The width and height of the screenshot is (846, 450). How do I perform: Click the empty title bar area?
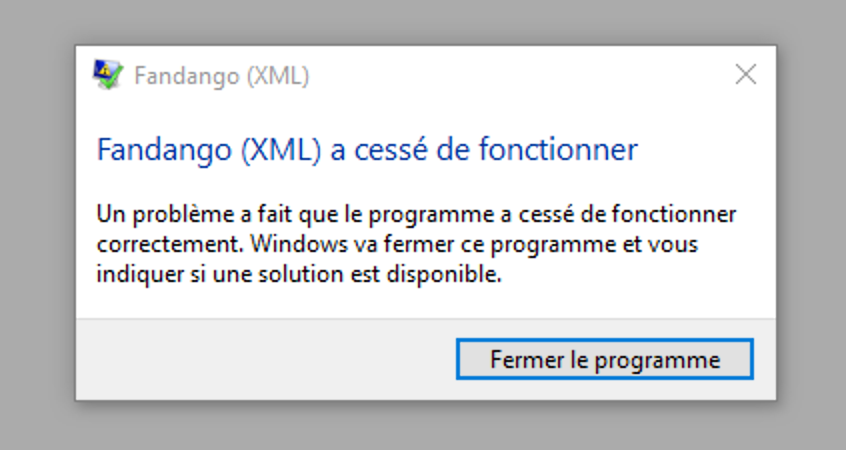coord(500,75)
